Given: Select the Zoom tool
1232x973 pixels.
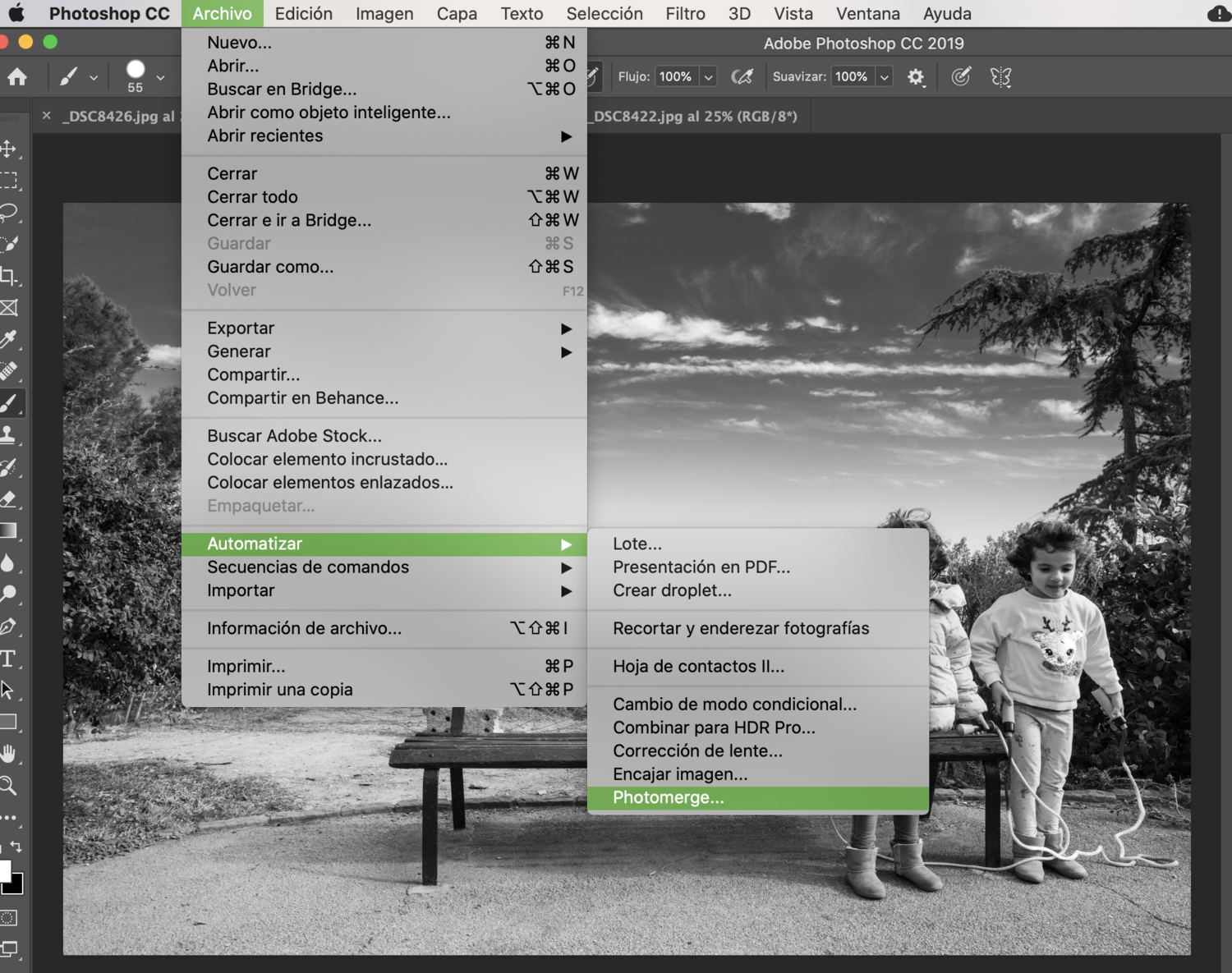Looking at the screenshot, I should 9,786.
